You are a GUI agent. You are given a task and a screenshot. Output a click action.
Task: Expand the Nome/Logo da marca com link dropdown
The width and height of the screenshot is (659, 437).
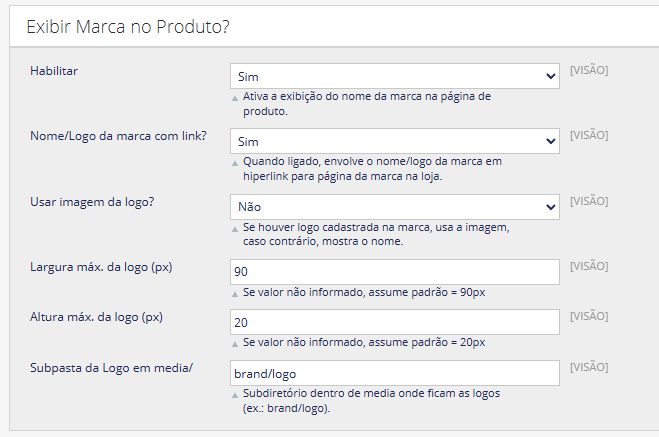tap(394, 141)
